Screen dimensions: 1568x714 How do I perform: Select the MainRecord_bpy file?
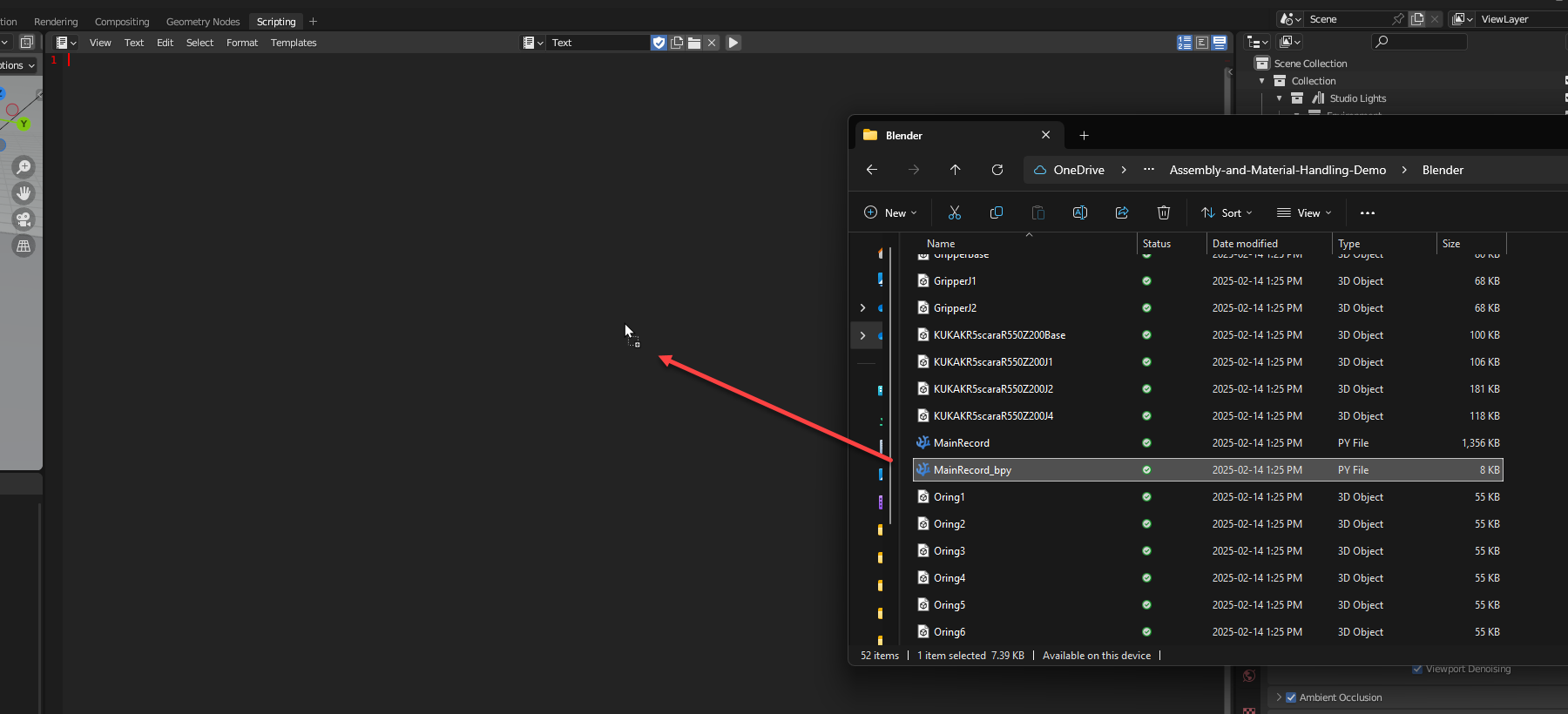(x=972, y=470)
